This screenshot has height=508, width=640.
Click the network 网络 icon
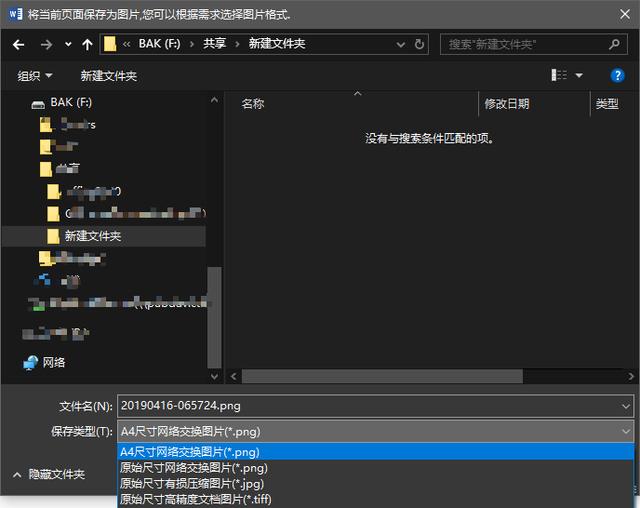click(x=31, y=362)
